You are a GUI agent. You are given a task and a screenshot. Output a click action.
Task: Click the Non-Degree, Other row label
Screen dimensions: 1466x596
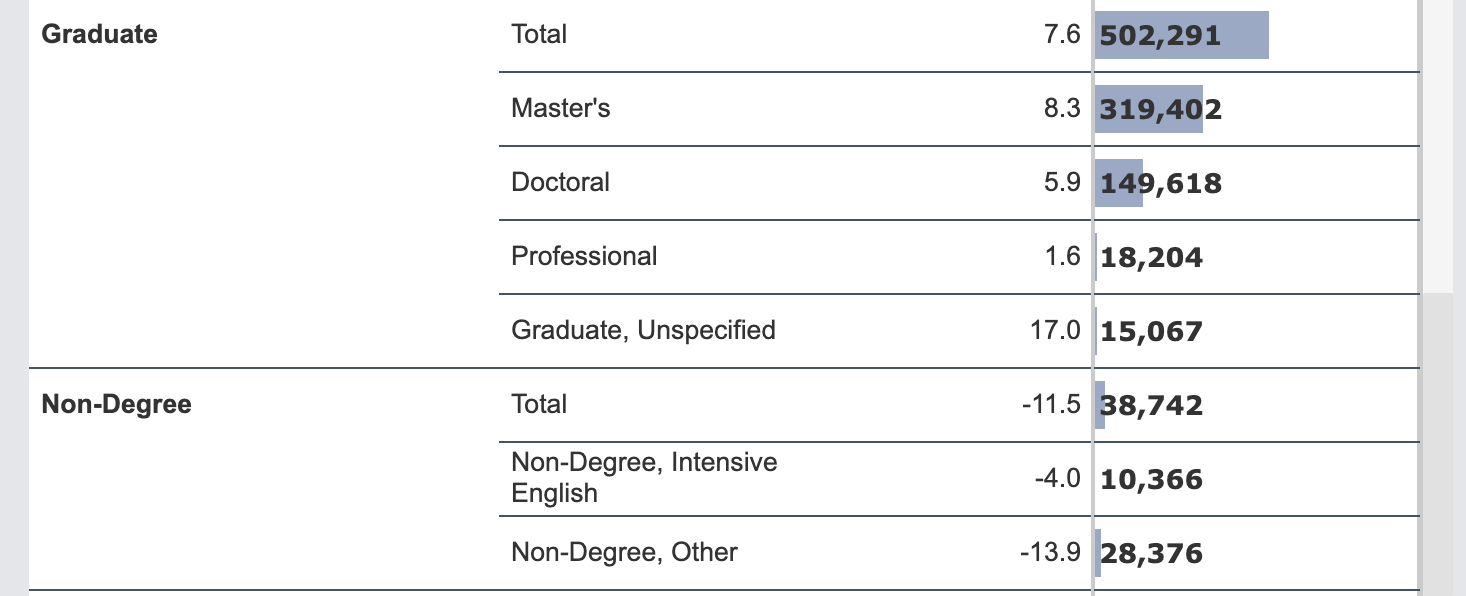(624, 552)
